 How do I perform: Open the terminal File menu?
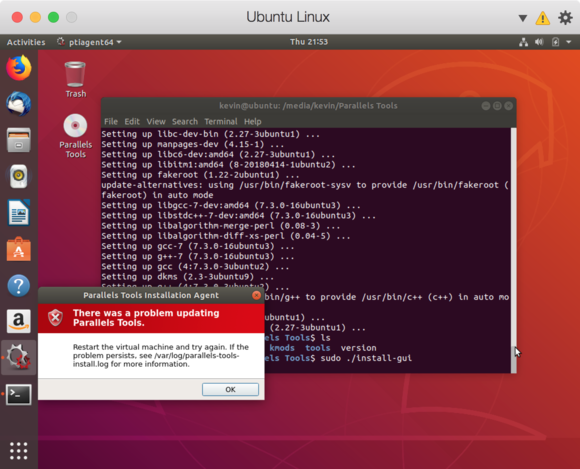[x=111, y=121]
